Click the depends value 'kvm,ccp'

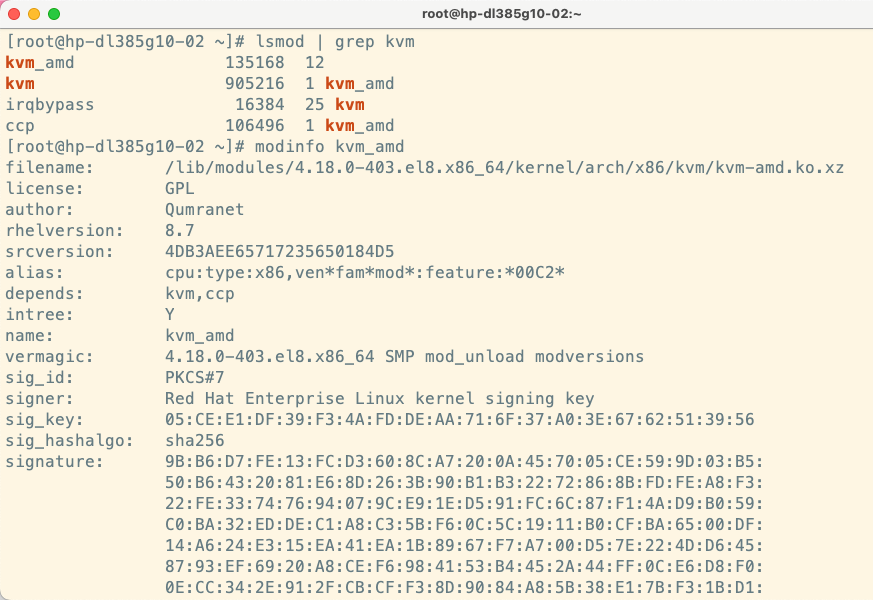200,294
